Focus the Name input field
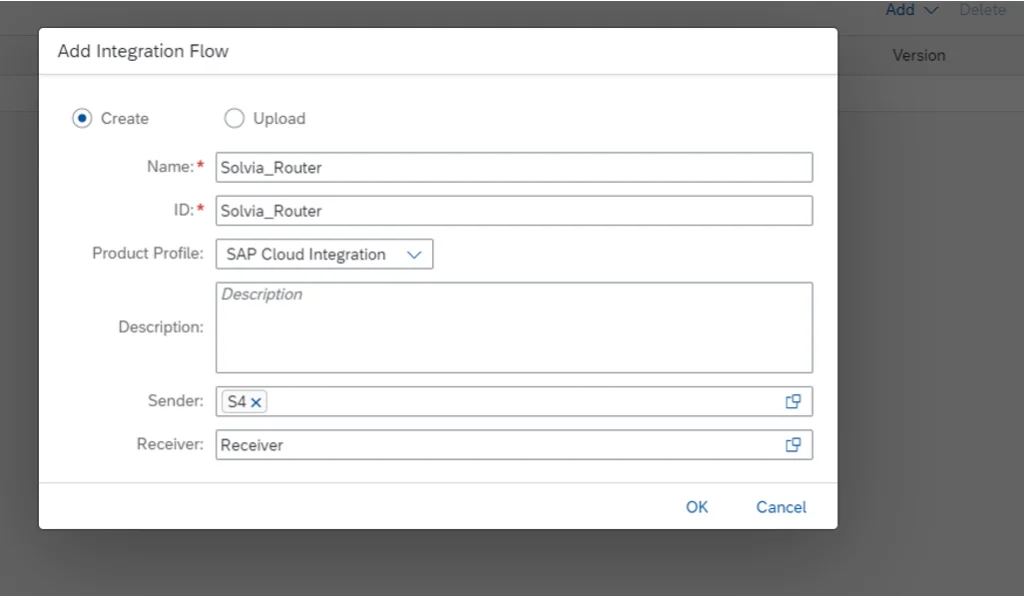 514,167
